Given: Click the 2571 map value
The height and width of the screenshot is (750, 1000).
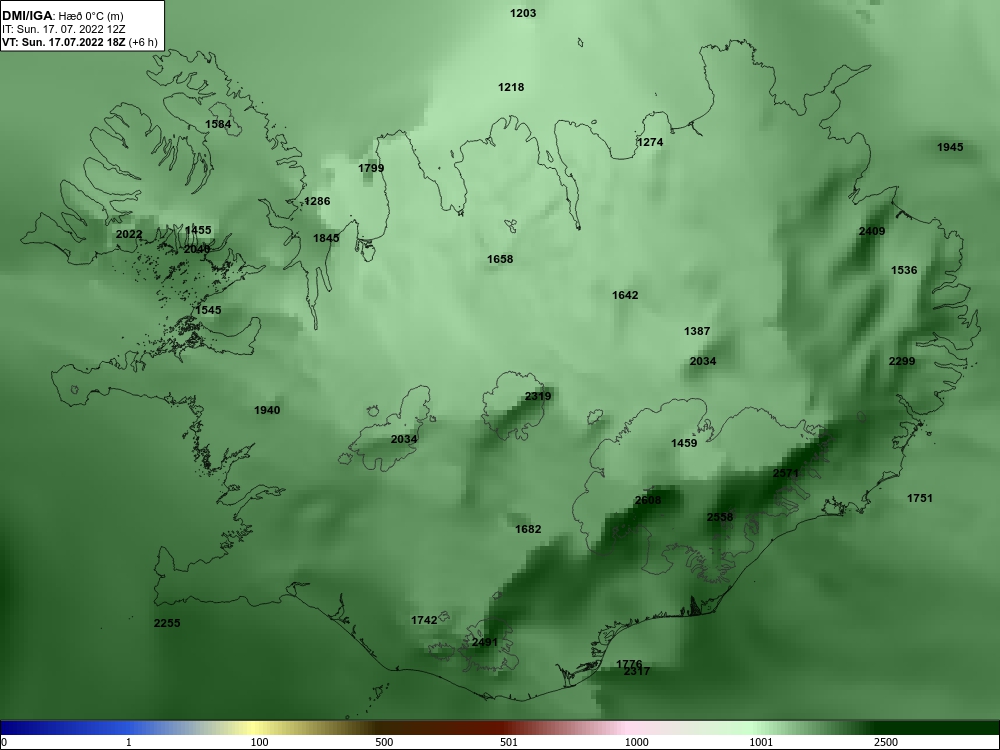Looking at the screenshot, I should click(x=785, y=474).
